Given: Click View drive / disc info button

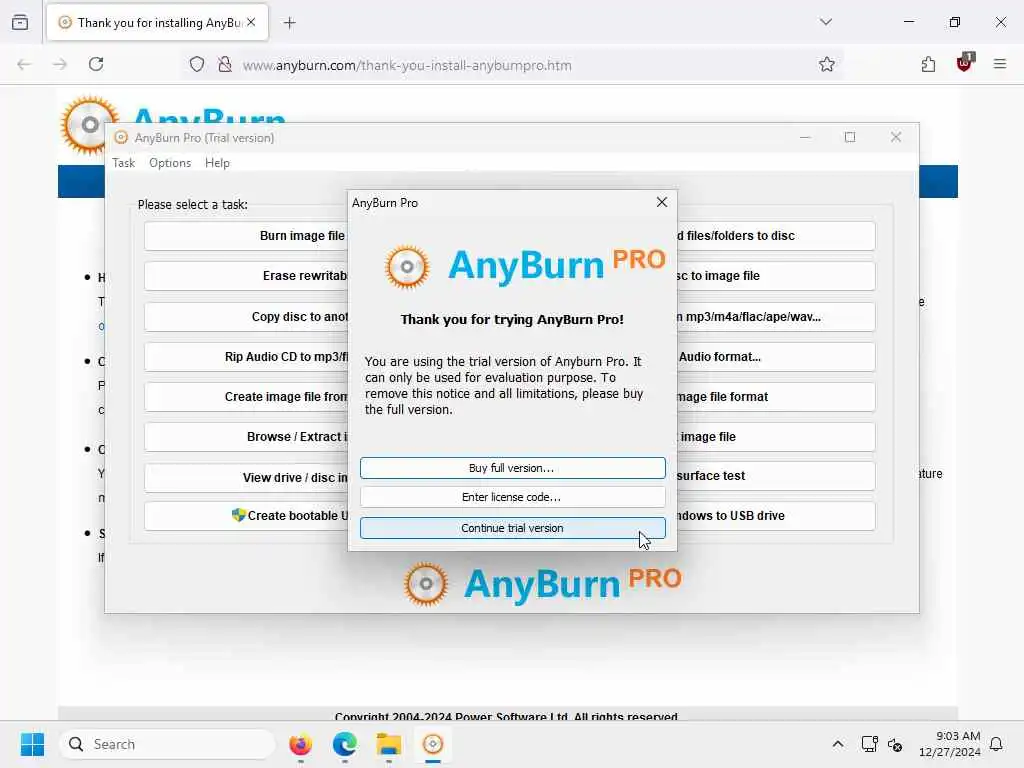Looking at the screenshot, I should (x=246, y=477).
